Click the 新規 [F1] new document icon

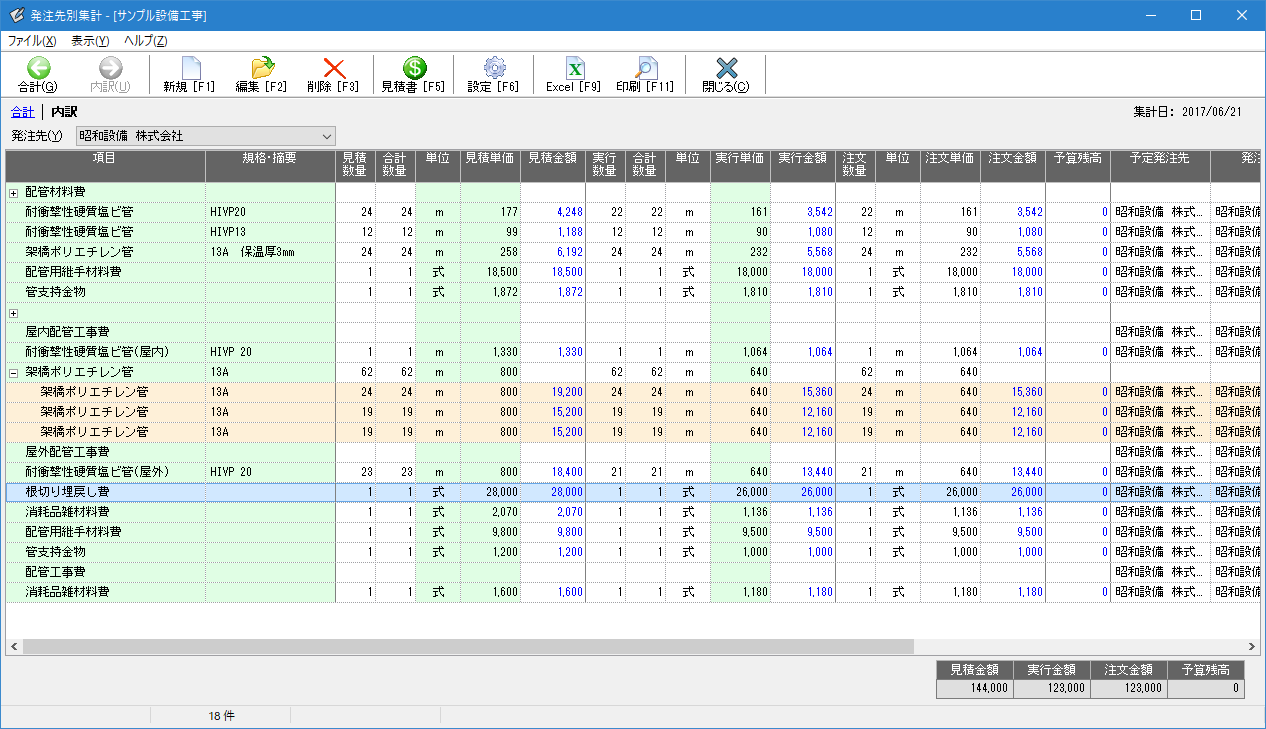[190, 68]
